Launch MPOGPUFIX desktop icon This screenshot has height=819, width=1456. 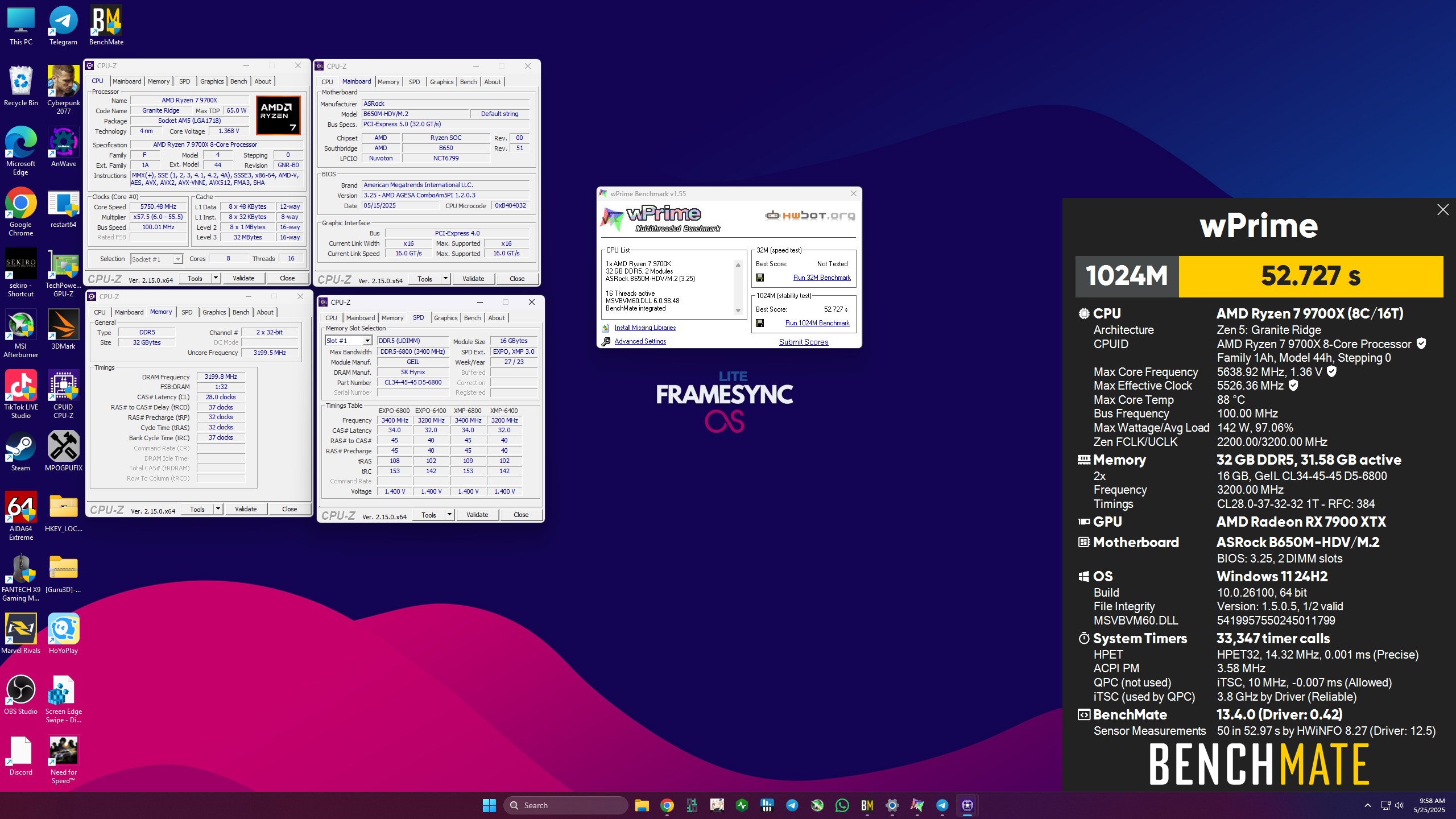coord(63,451)
